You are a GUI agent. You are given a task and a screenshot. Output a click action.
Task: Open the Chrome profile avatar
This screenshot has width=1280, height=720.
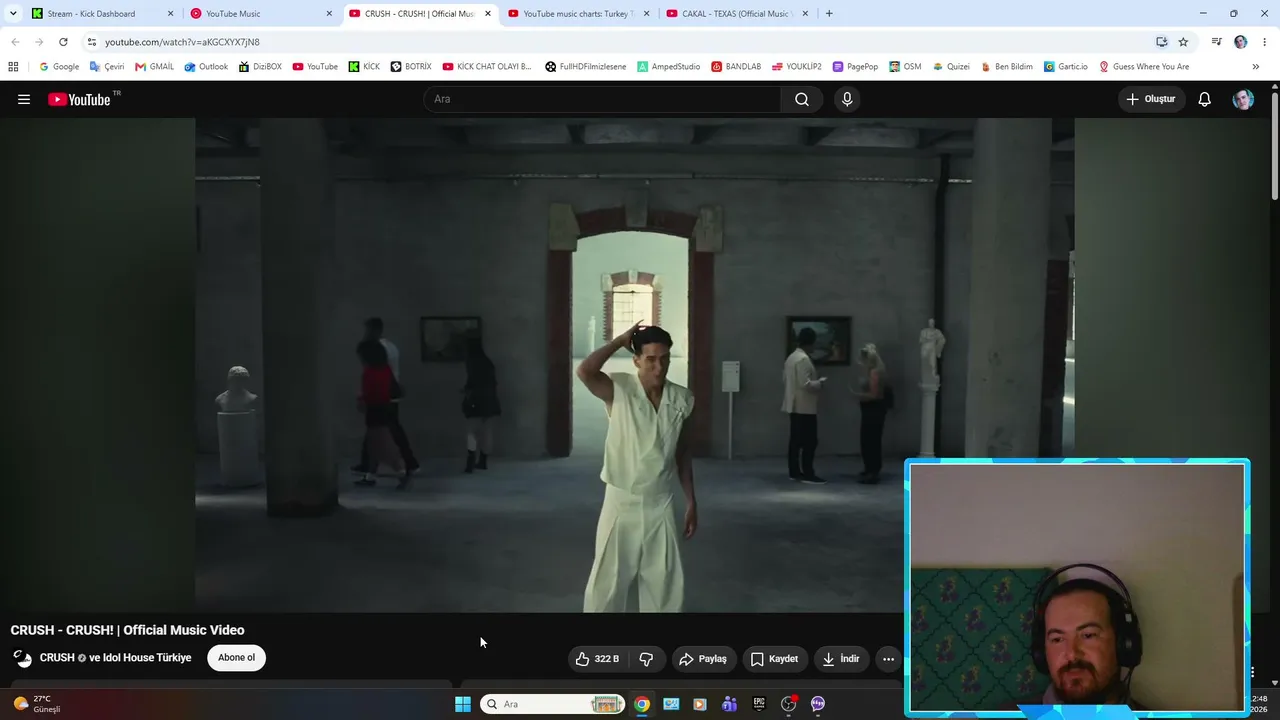coord(1240,42)
